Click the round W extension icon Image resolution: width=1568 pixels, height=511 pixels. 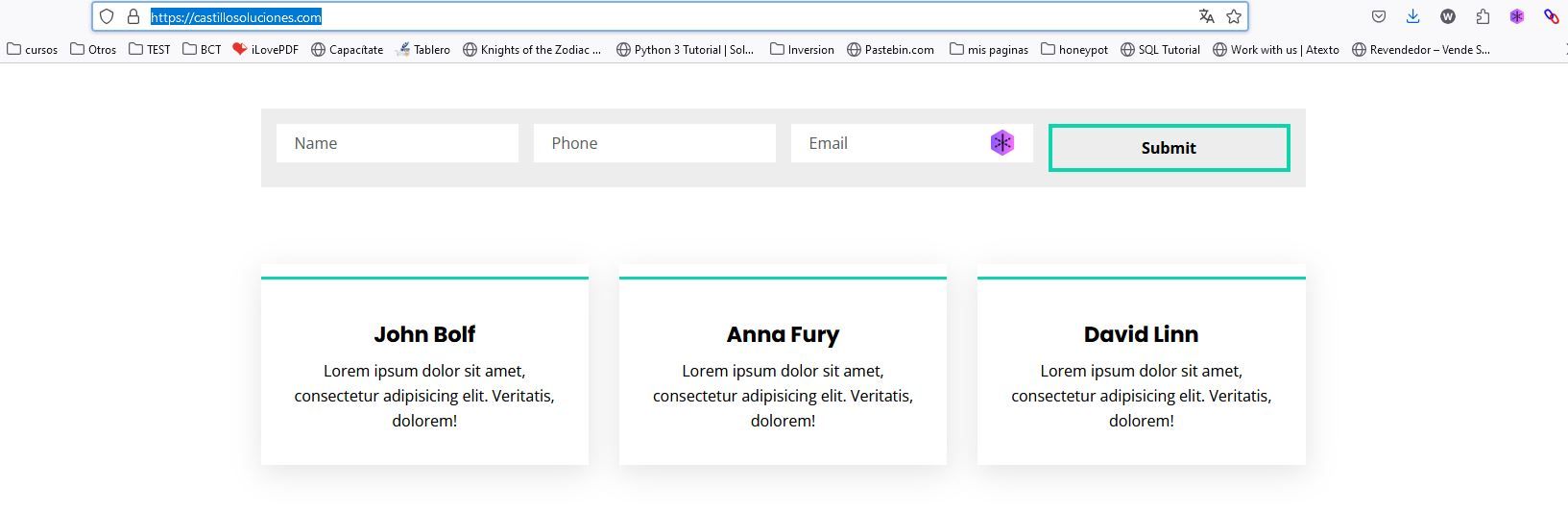pyautogui.click(x=1448, y=16)
